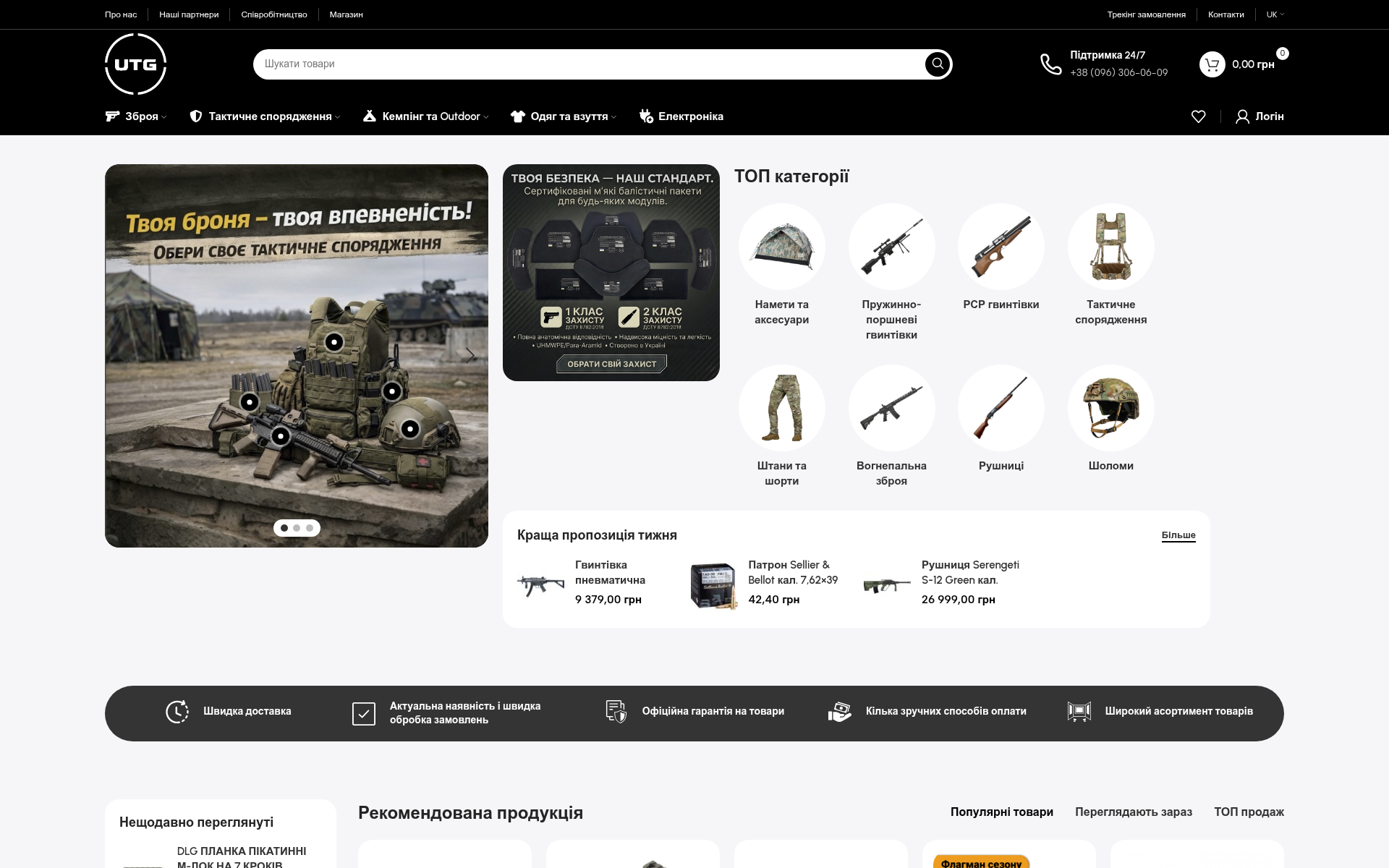Screen dimensions: 1389x868
Task: Click hotspot marker on the helmet
Action: coord(410,429)
